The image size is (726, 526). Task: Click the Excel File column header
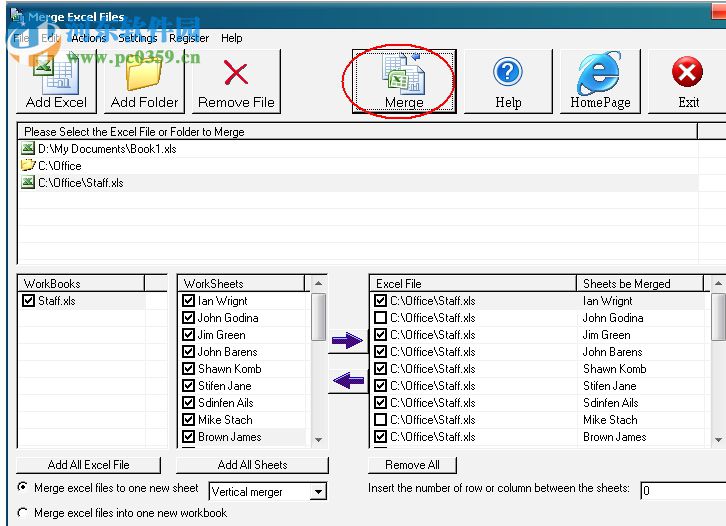[x=473, y=283]
